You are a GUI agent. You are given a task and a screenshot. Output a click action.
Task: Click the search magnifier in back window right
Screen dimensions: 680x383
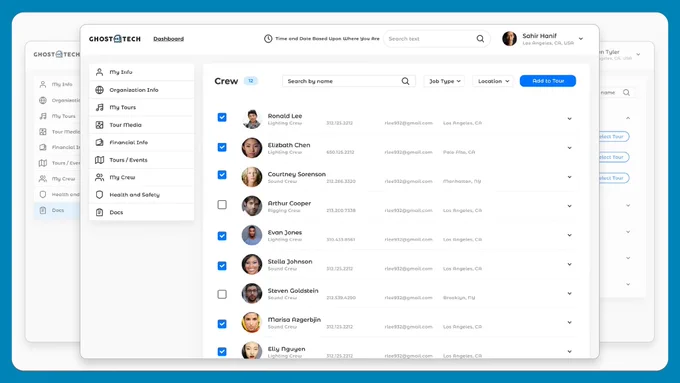coord(626,92)
